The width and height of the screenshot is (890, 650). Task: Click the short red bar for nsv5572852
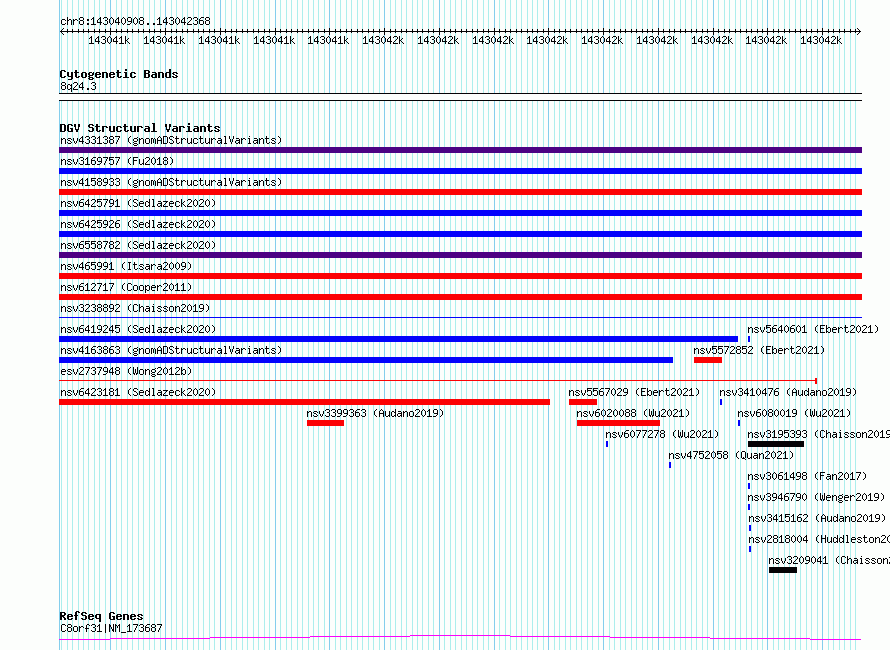click(x=707, y=360)
